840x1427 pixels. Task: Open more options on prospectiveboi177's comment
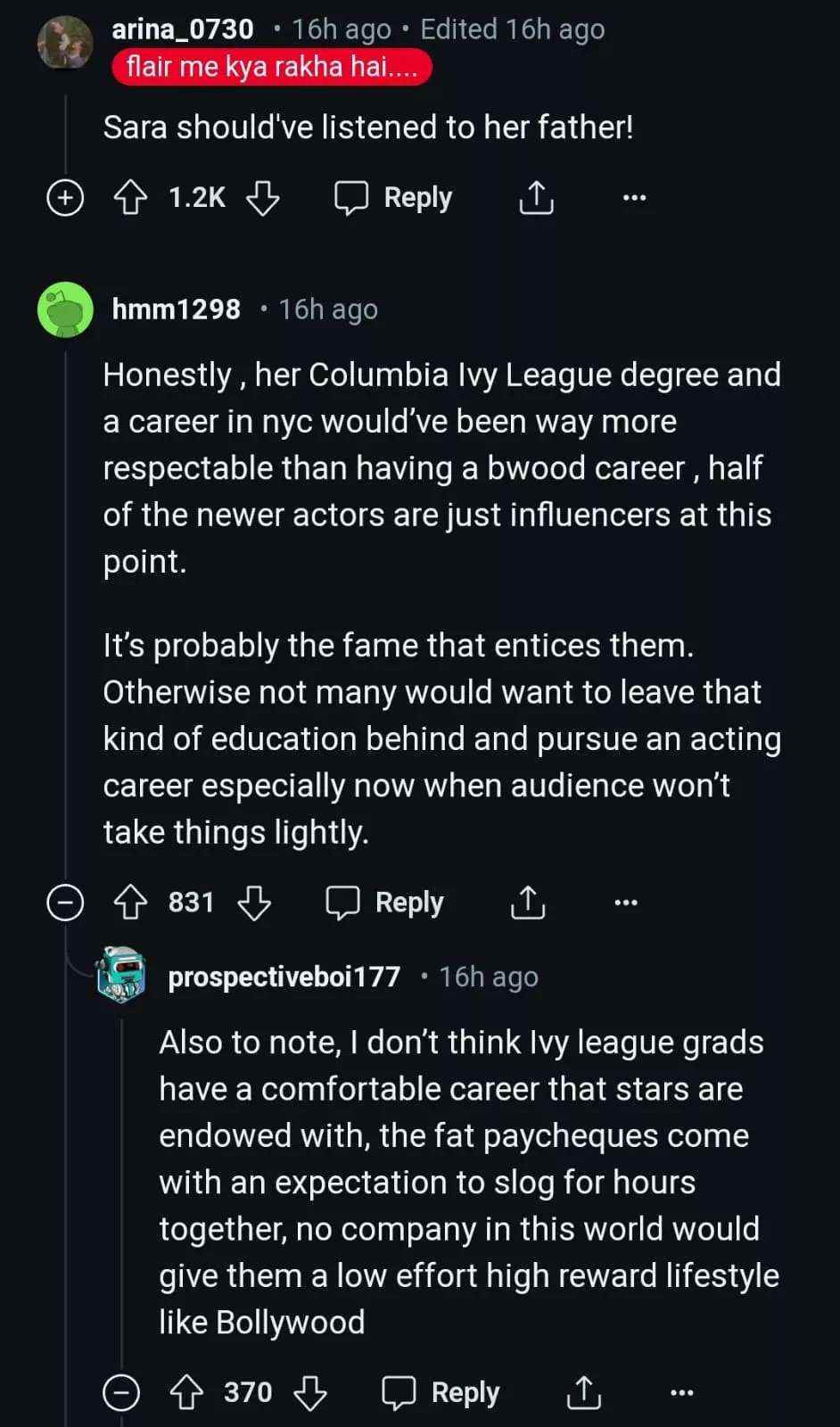682,1392
